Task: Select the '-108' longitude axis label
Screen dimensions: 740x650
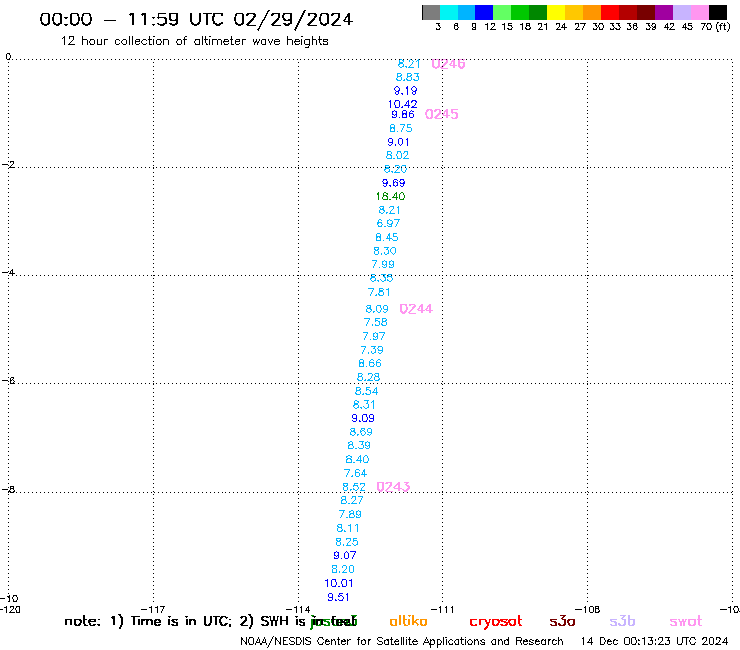Action: pyautogui.click(x=588, y=609)
